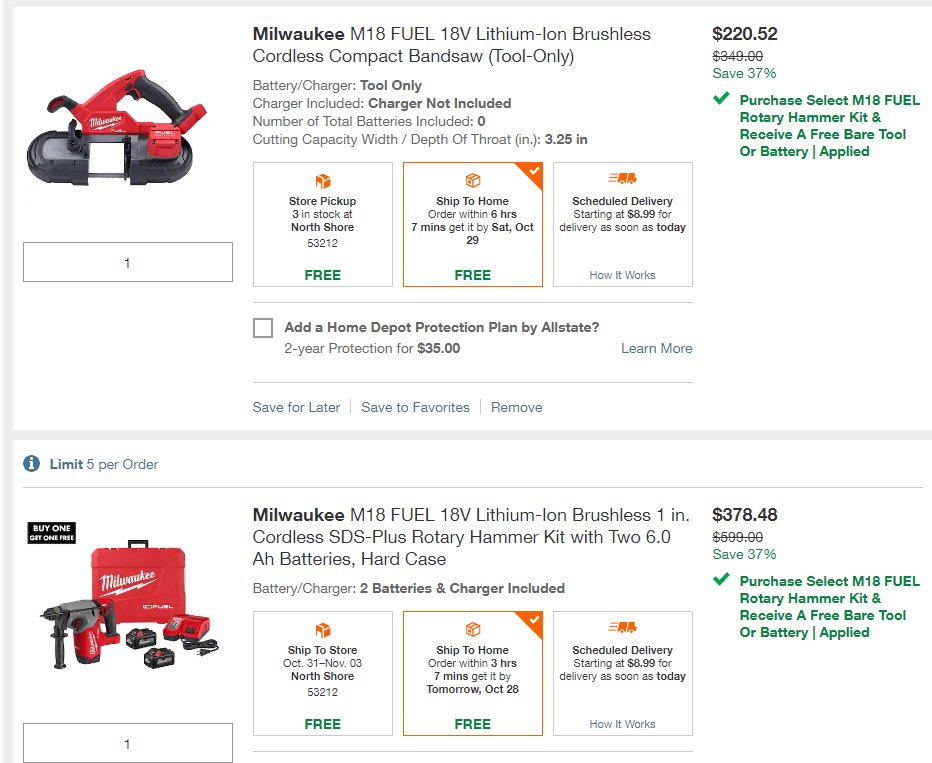Viewport: 932px width, 763px height.
Task: Check the Allstate Protection Plan checkbox
Action: pyautogui.click(x=263, y=327)
